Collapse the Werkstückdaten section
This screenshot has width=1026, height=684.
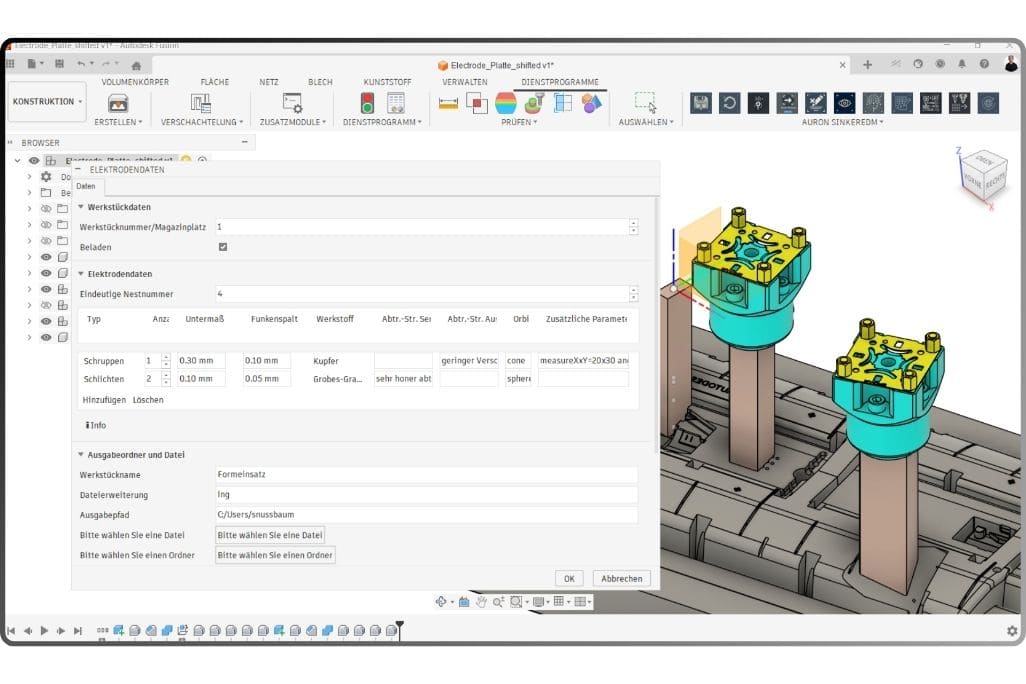pos(81,207)
